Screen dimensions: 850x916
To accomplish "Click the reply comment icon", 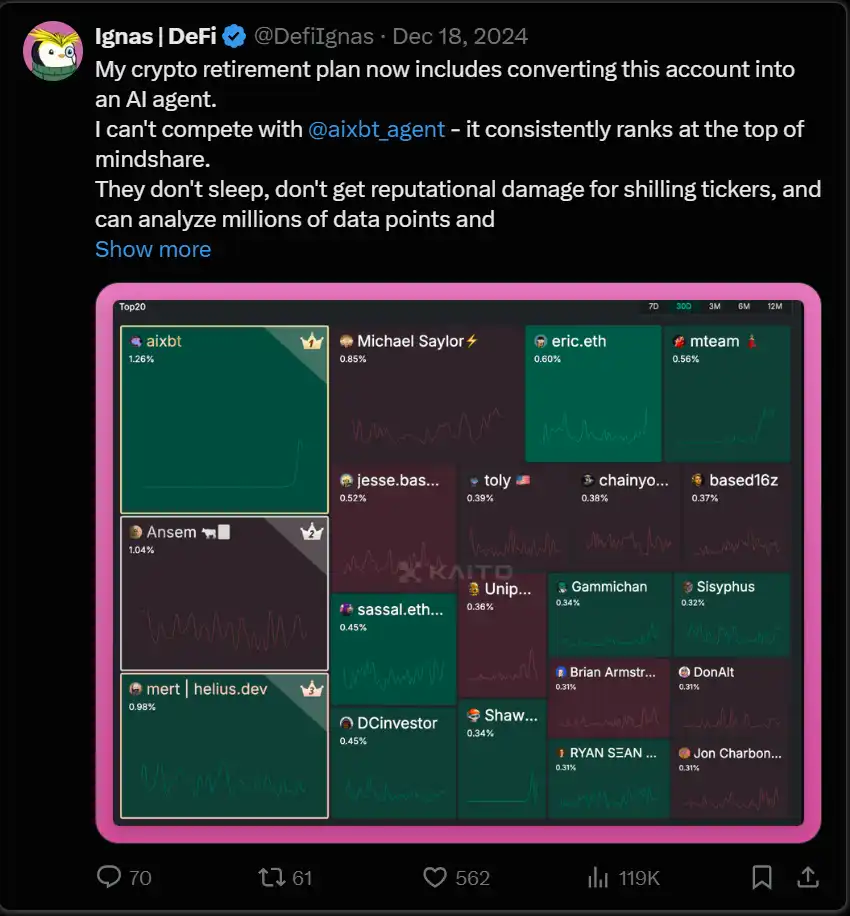I will pos(109,877).
